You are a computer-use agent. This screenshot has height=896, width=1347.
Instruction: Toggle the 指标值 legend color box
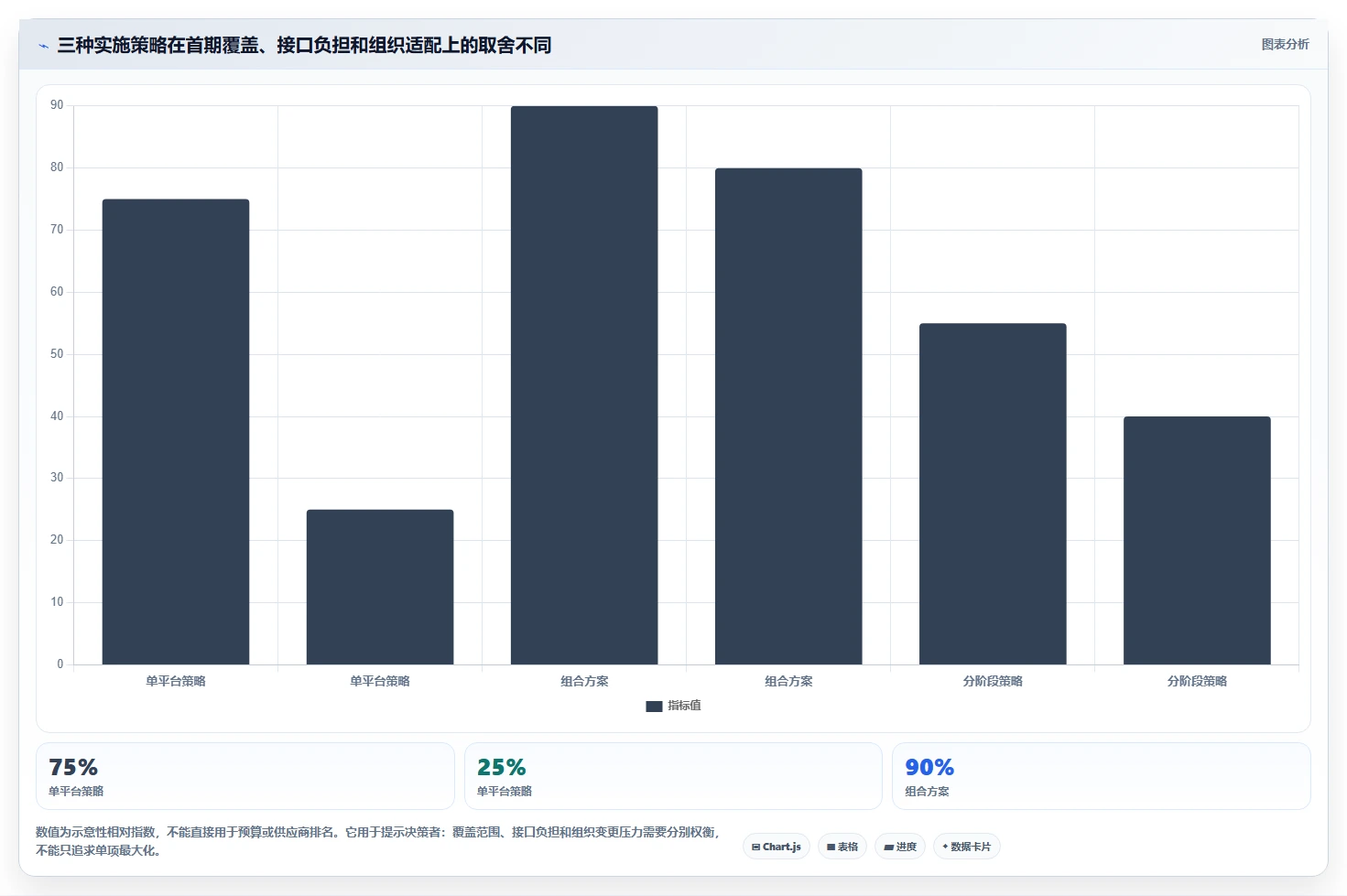click(654, 706)
